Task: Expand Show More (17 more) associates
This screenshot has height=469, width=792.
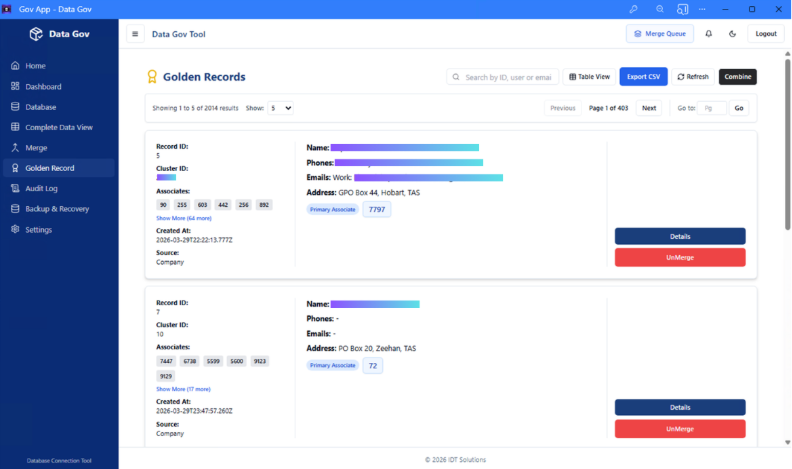Action: [x=183, y=389]
